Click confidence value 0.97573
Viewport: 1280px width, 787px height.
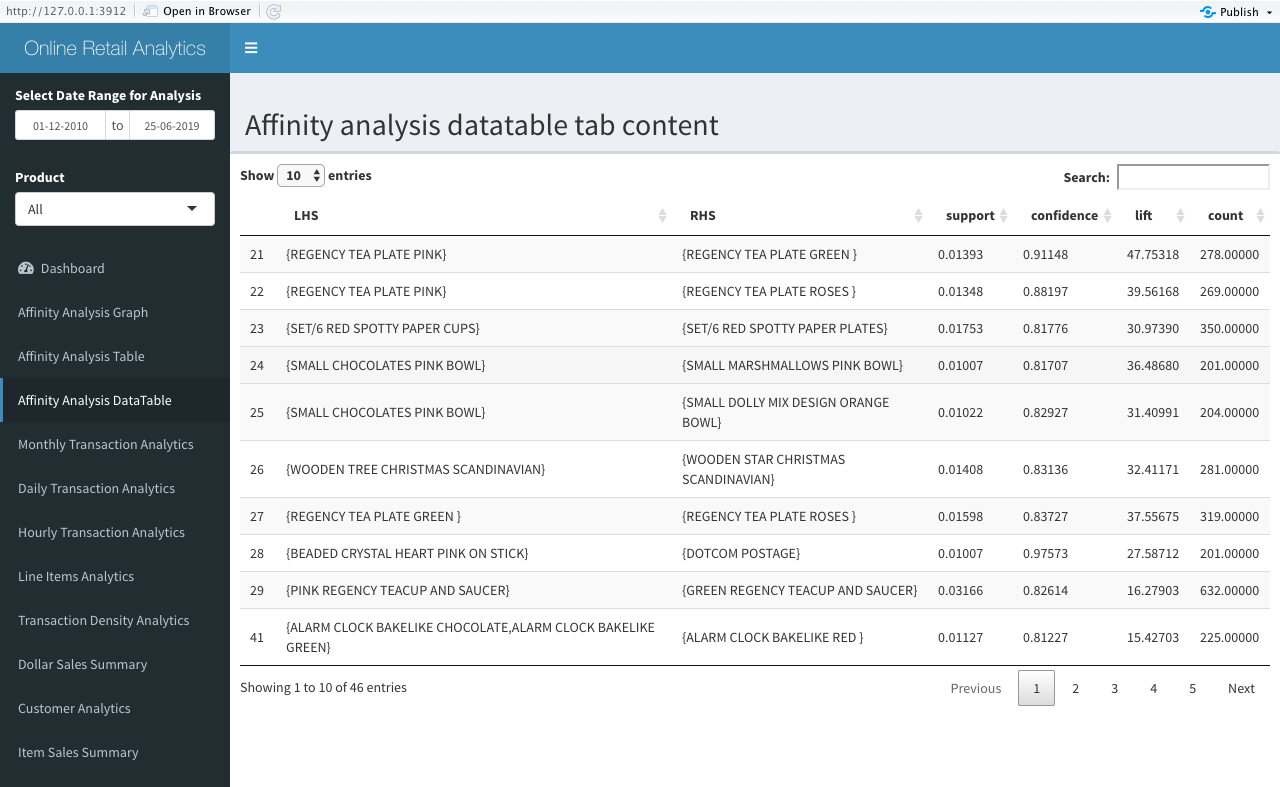(1045, 553)
